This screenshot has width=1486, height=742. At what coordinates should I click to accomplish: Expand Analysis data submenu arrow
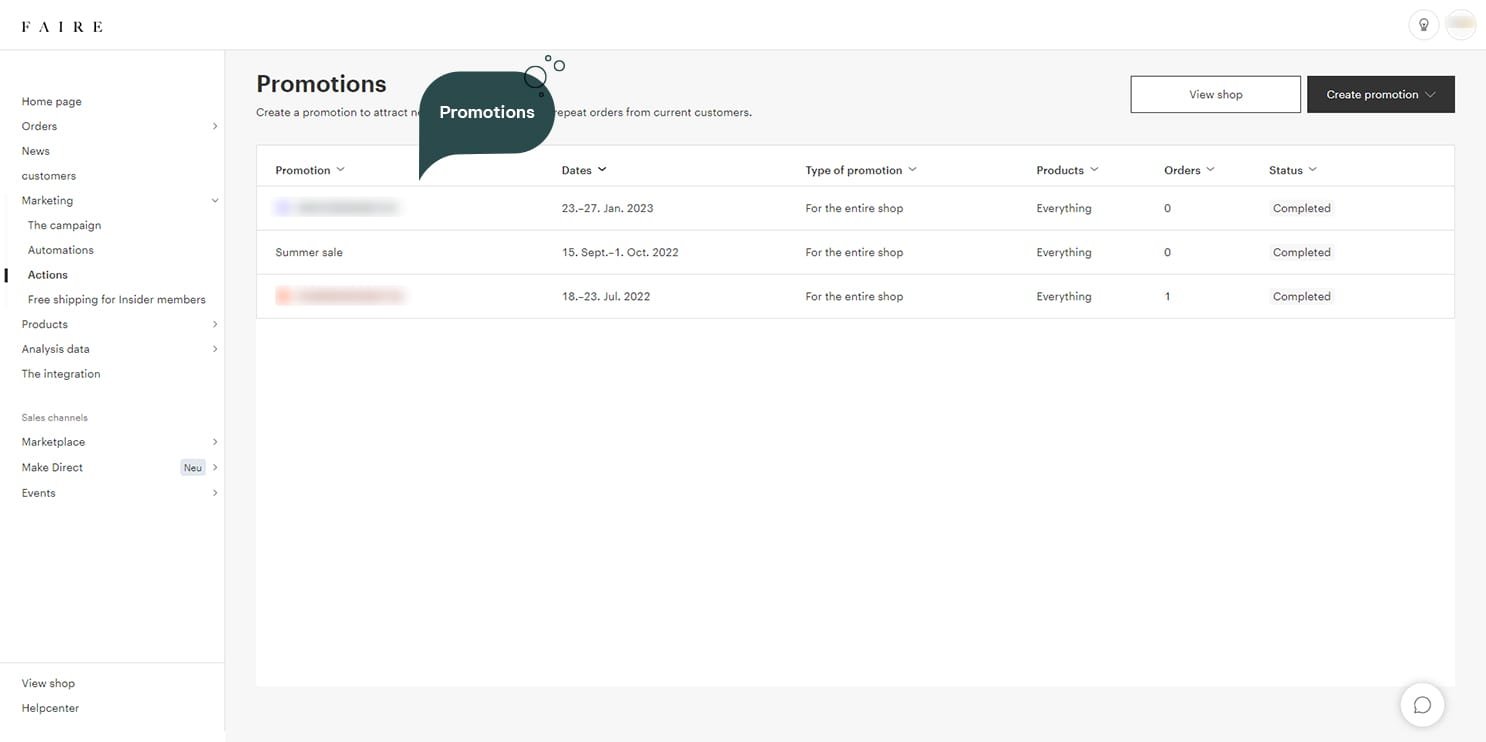click(x=215, y=349)
